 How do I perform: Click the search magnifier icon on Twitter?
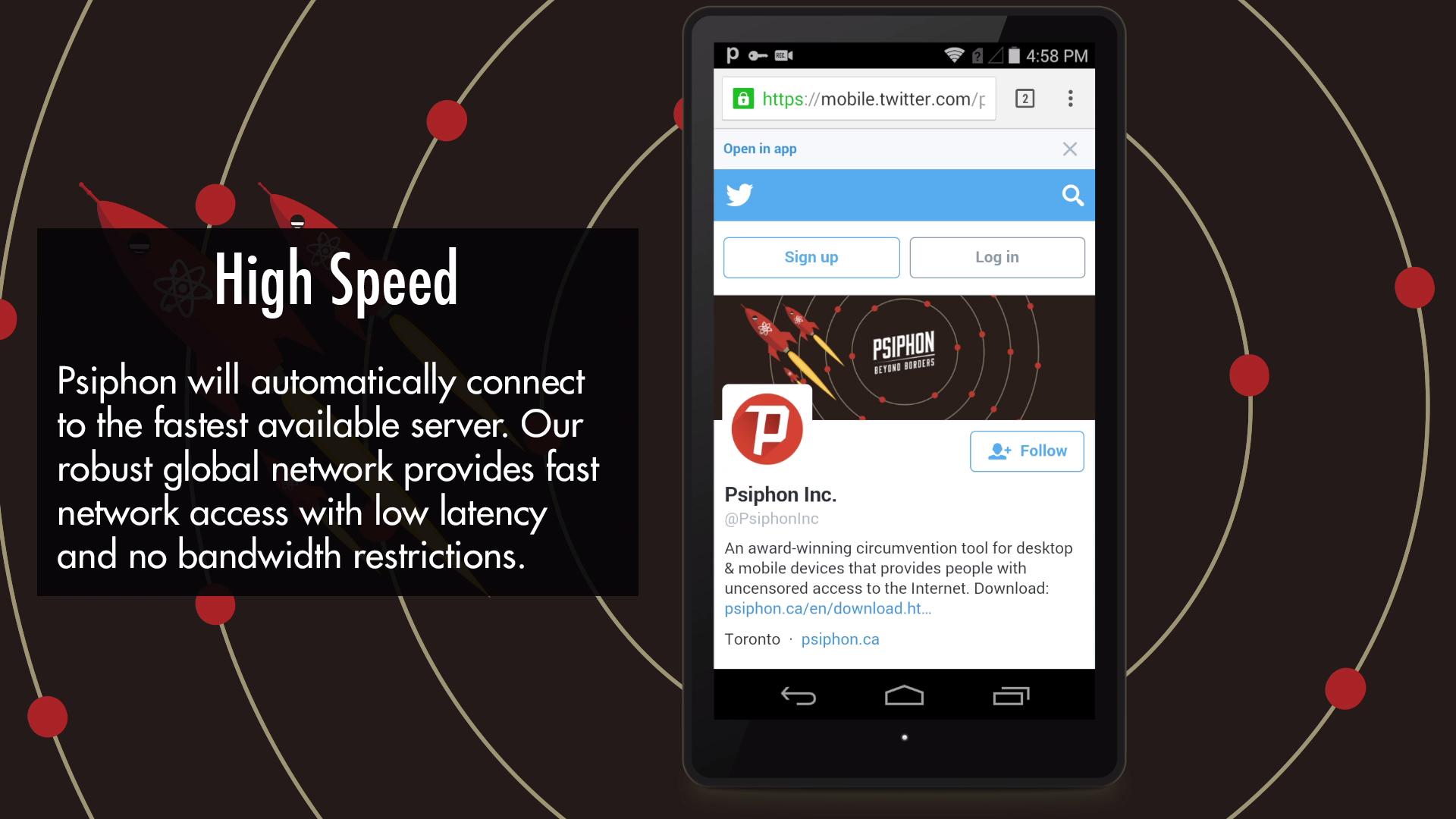(x=1072, y=194)
